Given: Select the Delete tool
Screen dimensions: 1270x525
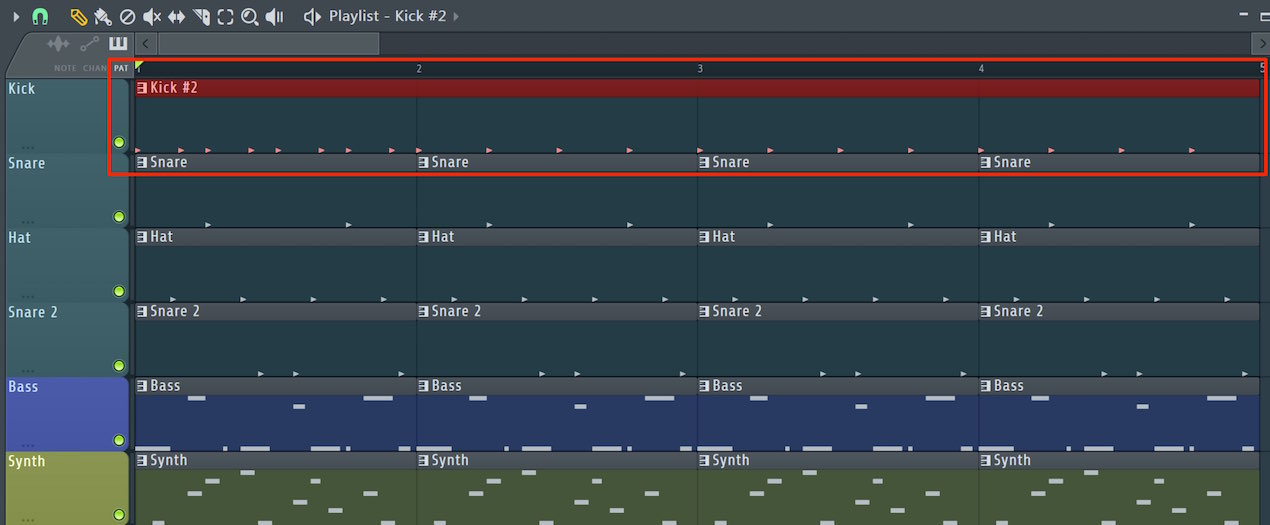Looking at the screenshot, I should tap(127, 16).
